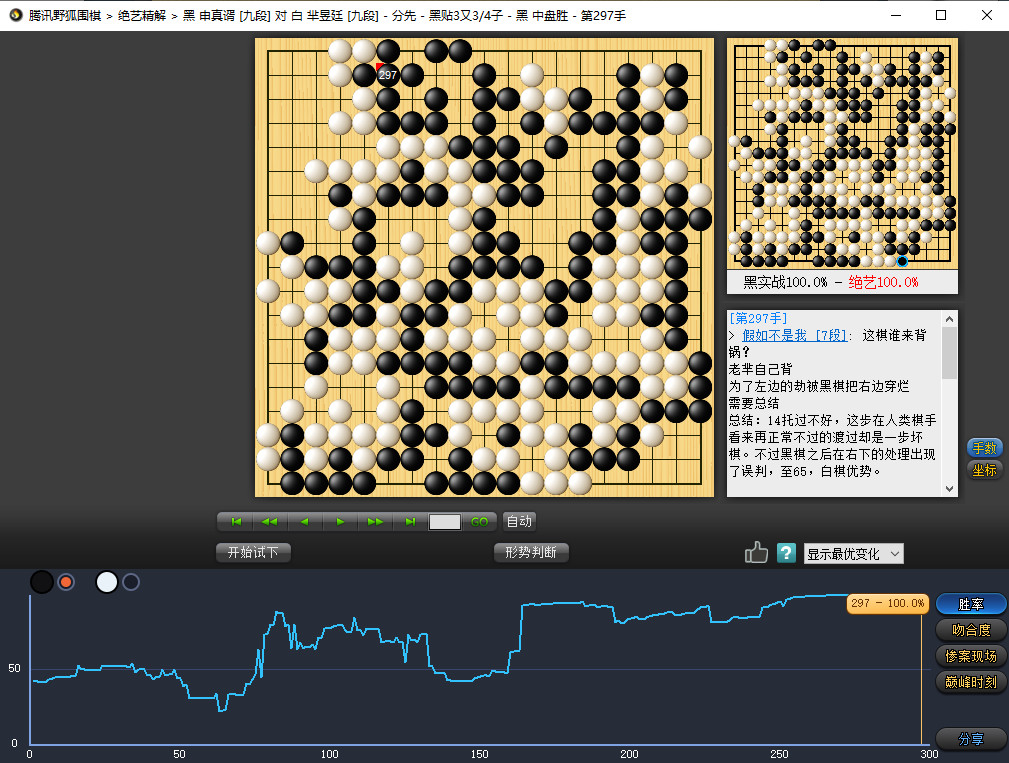Screen dimensions: 1009x763
Task: Toggle the 坐标 coordinates display
Action: (x=984, y=469)
